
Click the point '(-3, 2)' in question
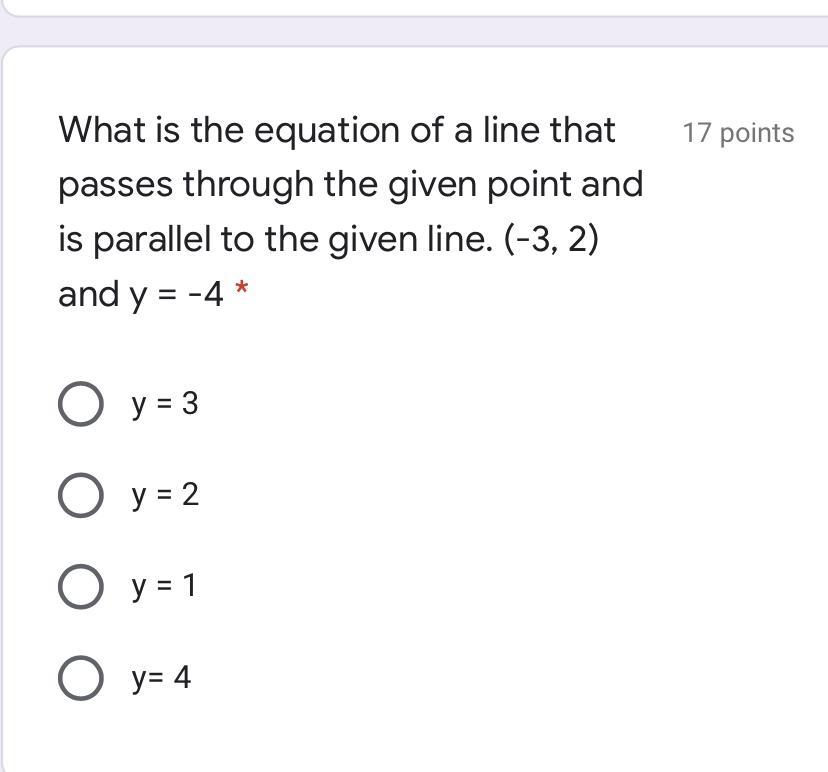[551, 240]
